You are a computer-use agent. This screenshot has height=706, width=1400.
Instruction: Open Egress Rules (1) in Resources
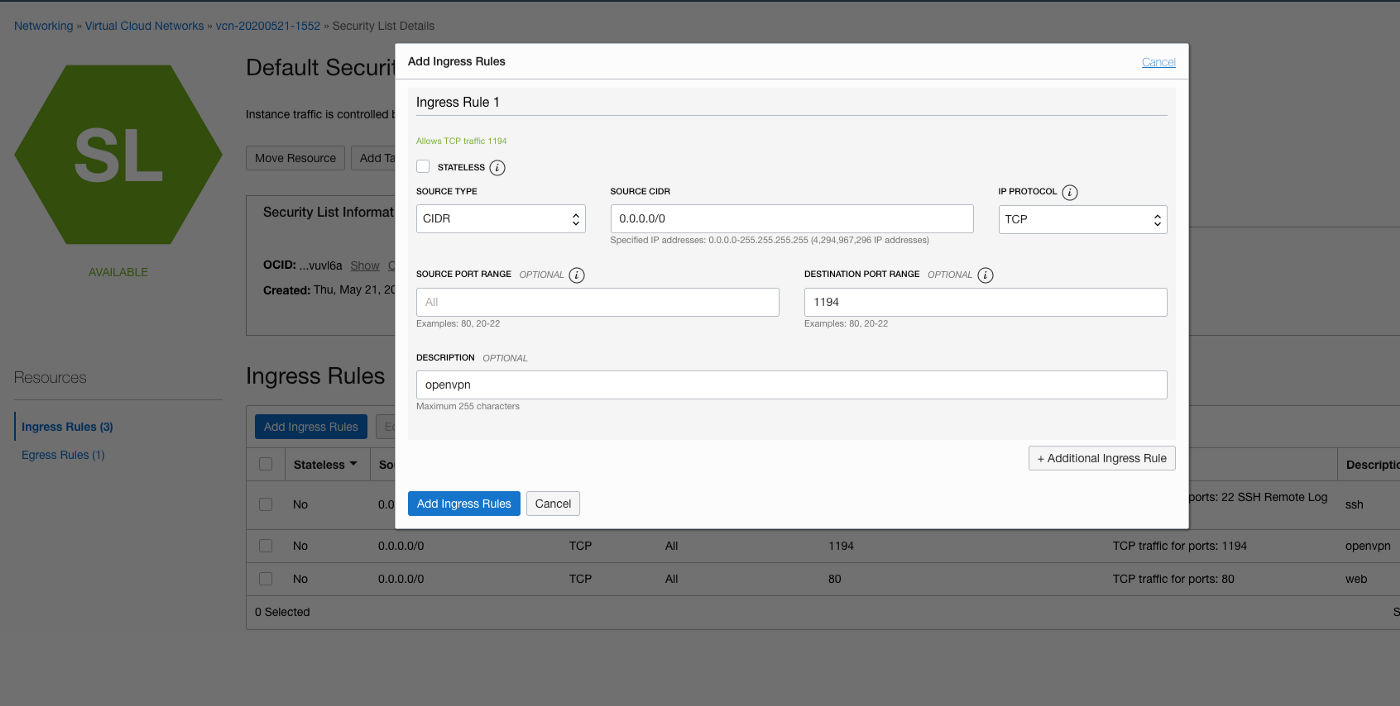coord(63,455)
